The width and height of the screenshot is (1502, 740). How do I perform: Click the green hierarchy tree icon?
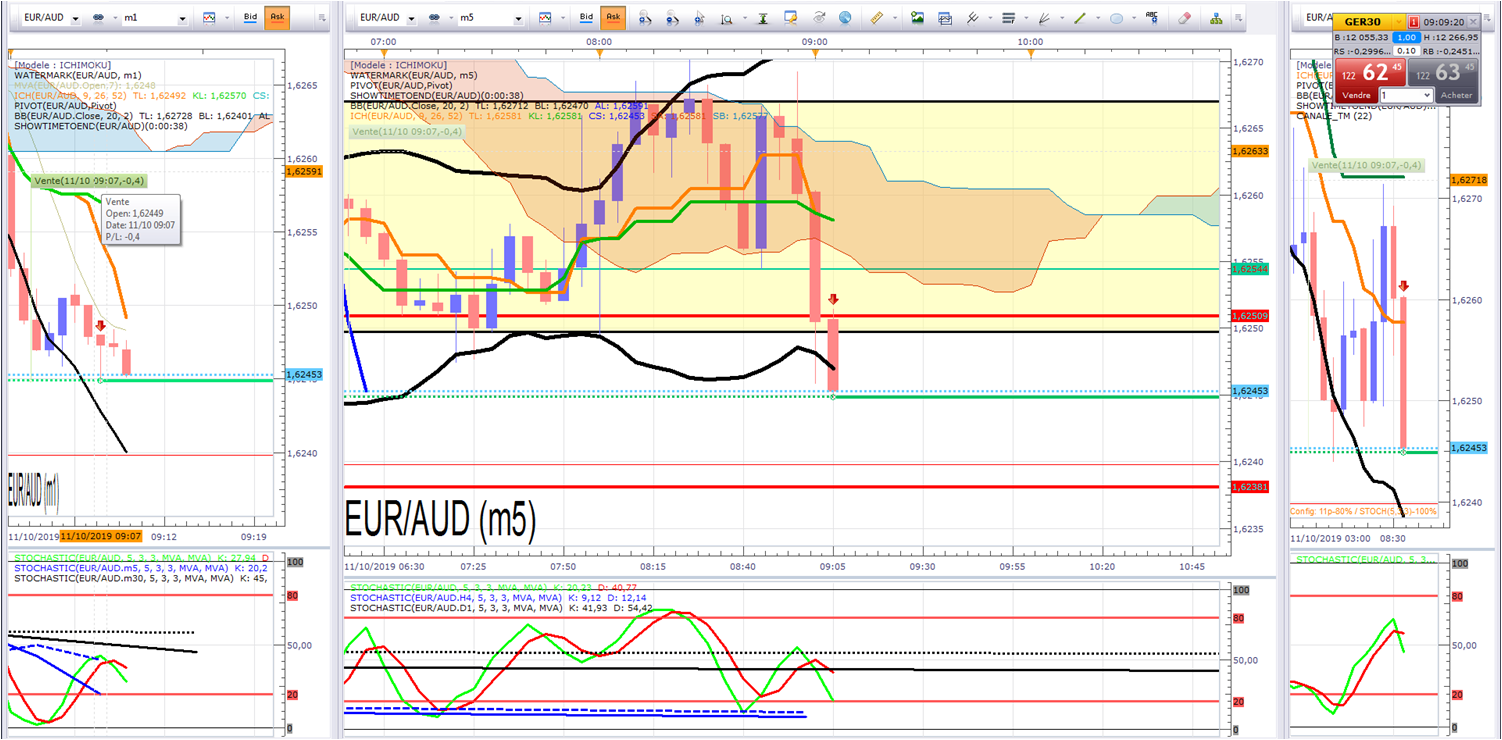pyautogui.click(x=1216, y=18)
